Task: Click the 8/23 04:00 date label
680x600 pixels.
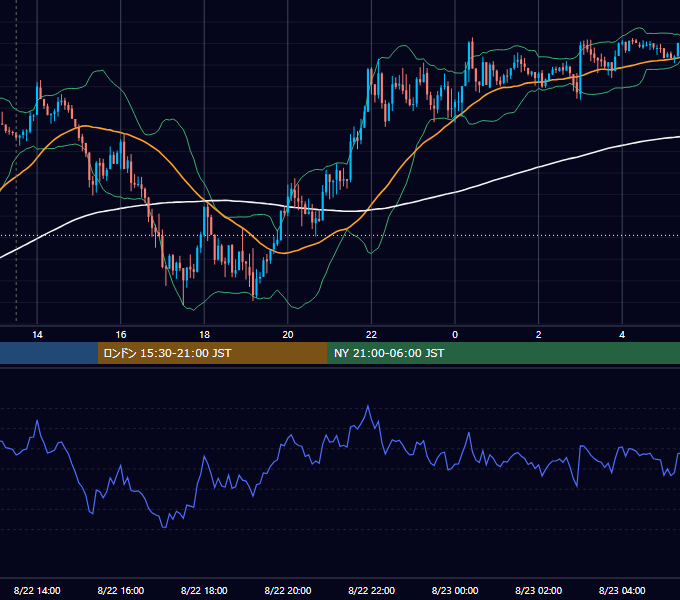Action: (x=622, y=590)
